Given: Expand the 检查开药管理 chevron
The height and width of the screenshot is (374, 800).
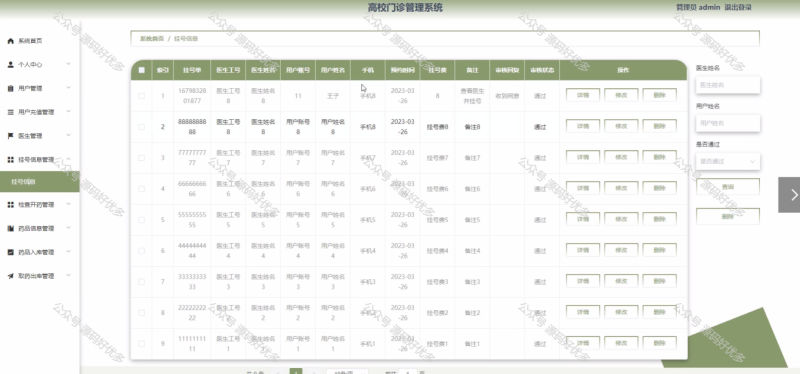Looking at the screenshot, I should (68, 204).
